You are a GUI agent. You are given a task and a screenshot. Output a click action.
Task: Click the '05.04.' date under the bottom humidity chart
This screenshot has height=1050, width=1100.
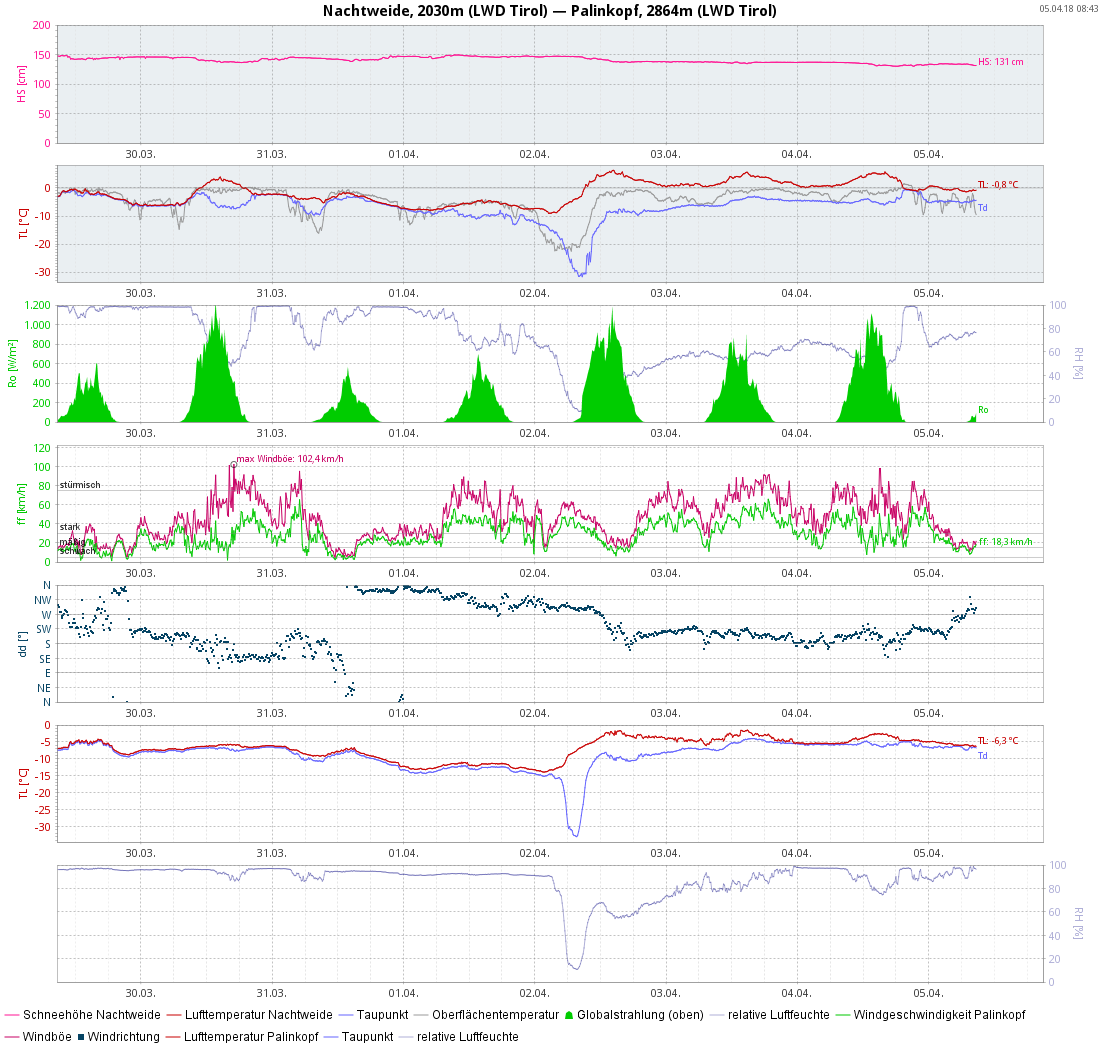point(928,993)
